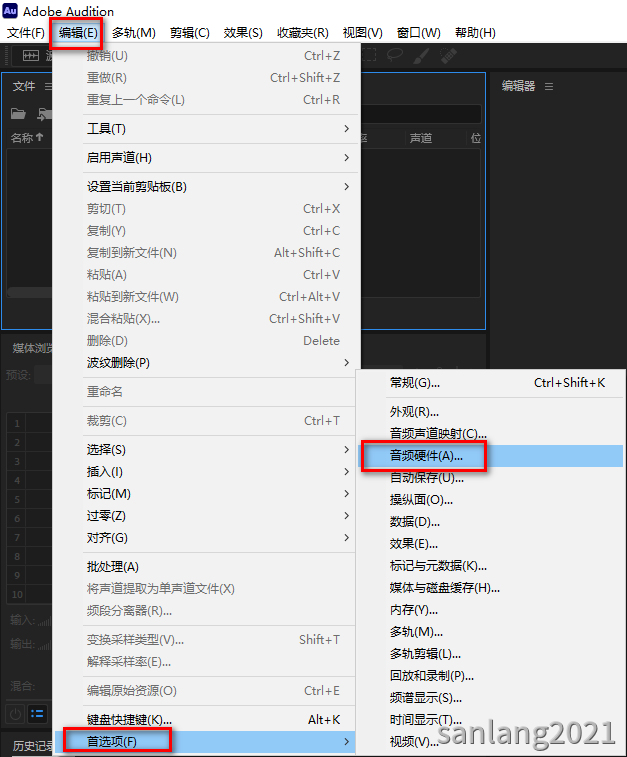
Task: Choose 音频硬件(A)... preference
Action: pyautogui.click(x=491, y=456)
